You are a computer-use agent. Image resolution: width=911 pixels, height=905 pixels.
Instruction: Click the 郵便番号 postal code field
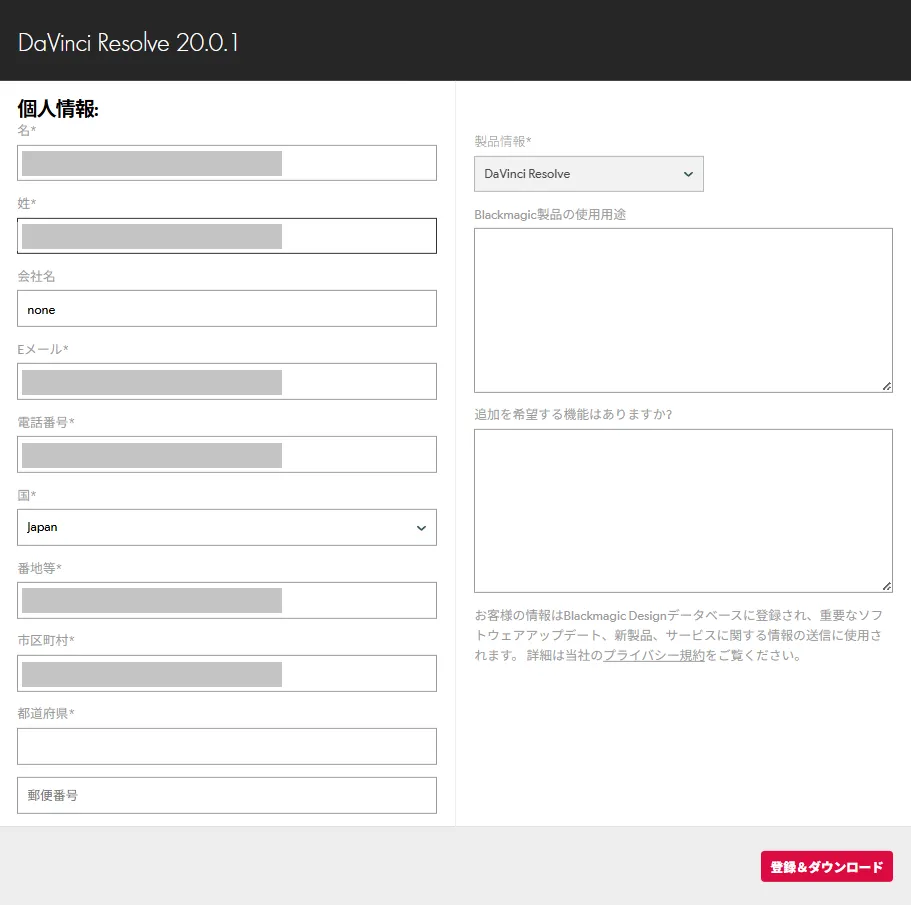point(227,795)
